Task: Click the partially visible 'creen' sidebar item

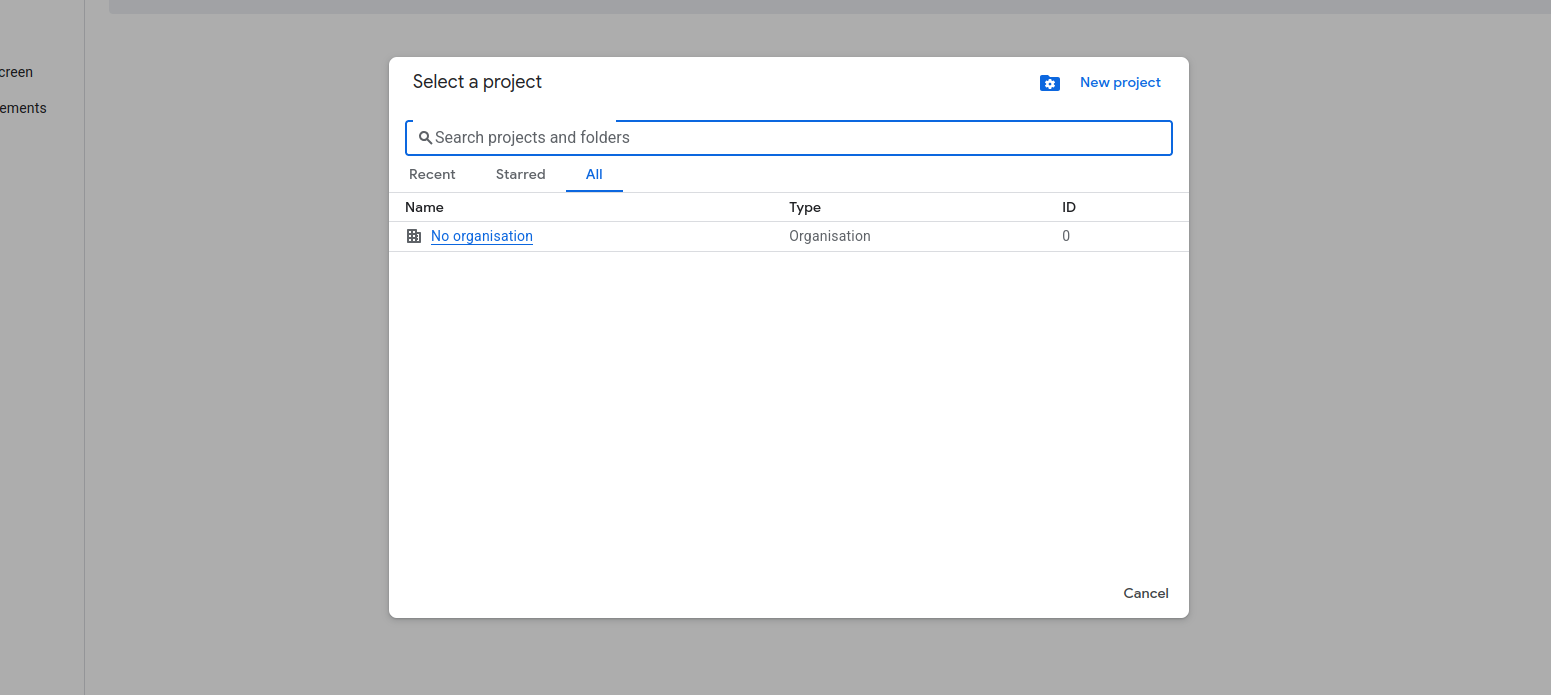Action: 16,72
